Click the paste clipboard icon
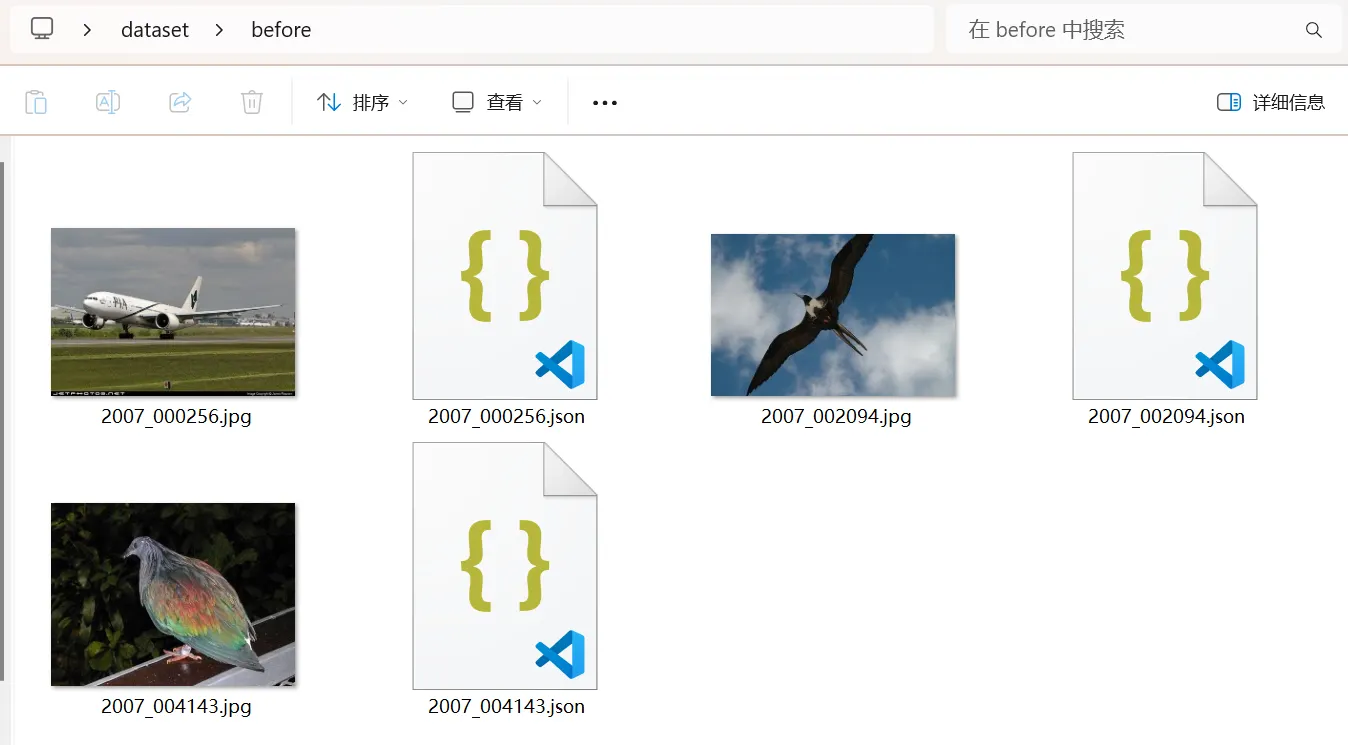This screenshot has width=1348, height=745. pos(36,102)
